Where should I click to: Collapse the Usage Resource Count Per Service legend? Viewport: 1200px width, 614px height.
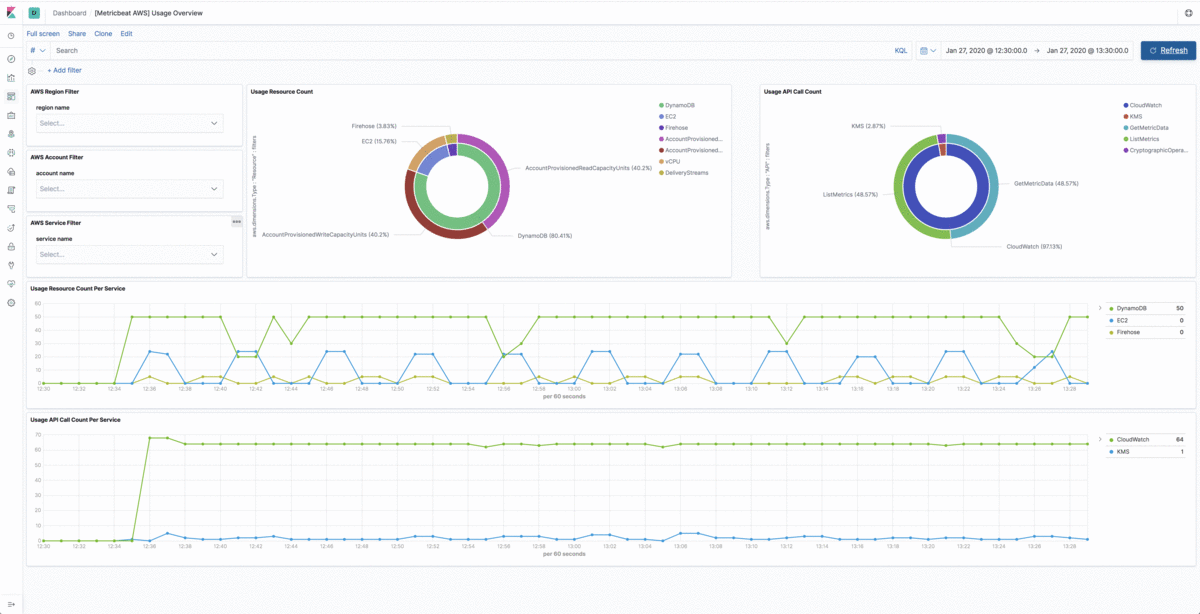coord(1100,308)
